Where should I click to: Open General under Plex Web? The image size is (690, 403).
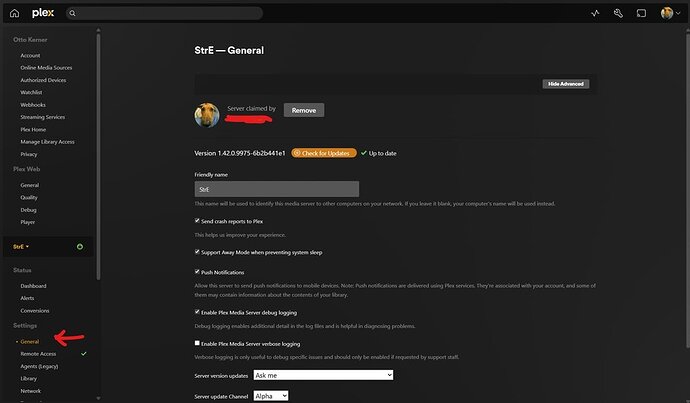[29, 185]
